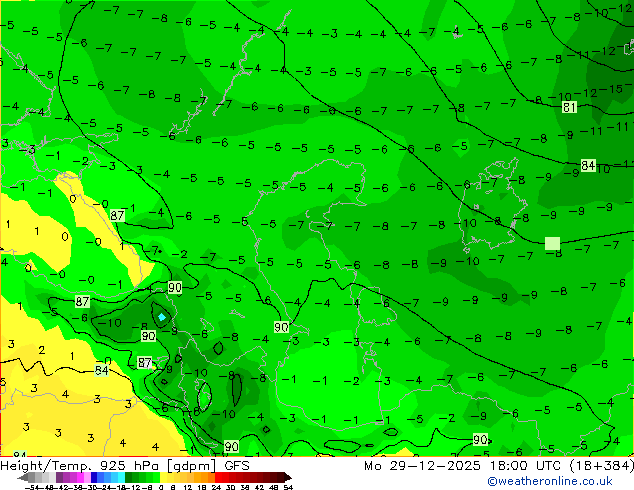Image resolution: width=634 pixels, height=490 pixels.
Task: Click the 81 height contour label
Action: click(569, 107)
